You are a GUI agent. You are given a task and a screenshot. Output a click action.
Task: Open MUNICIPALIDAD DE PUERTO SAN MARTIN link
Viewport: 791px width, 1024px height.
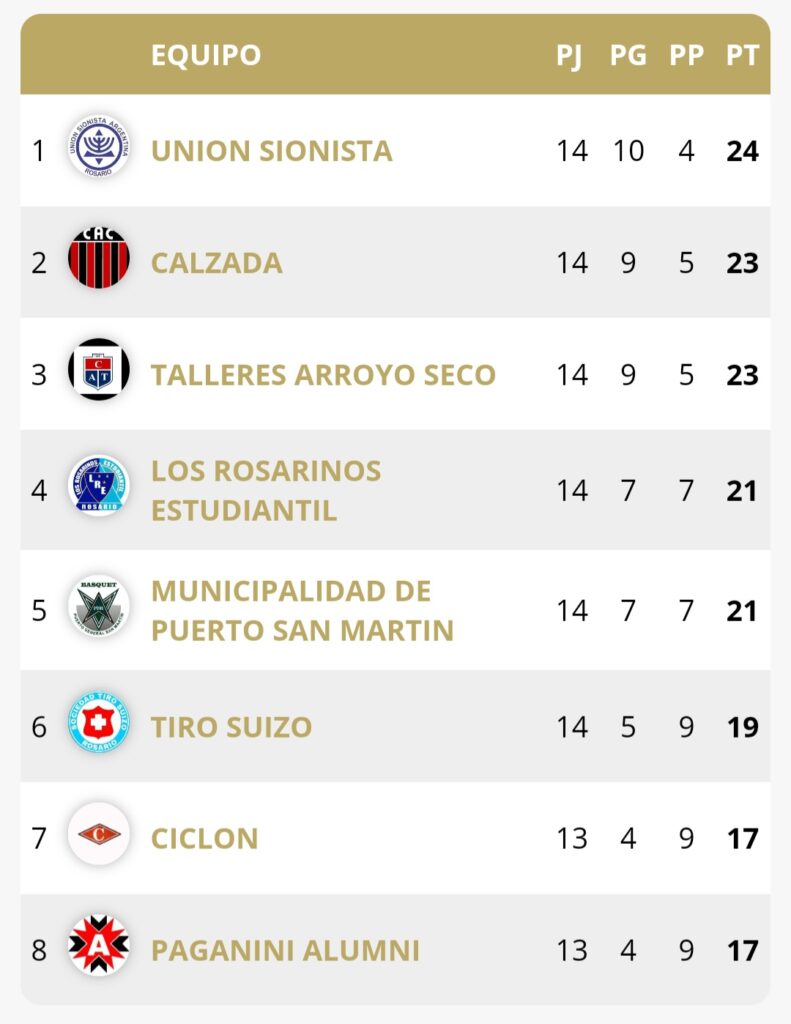302,610
